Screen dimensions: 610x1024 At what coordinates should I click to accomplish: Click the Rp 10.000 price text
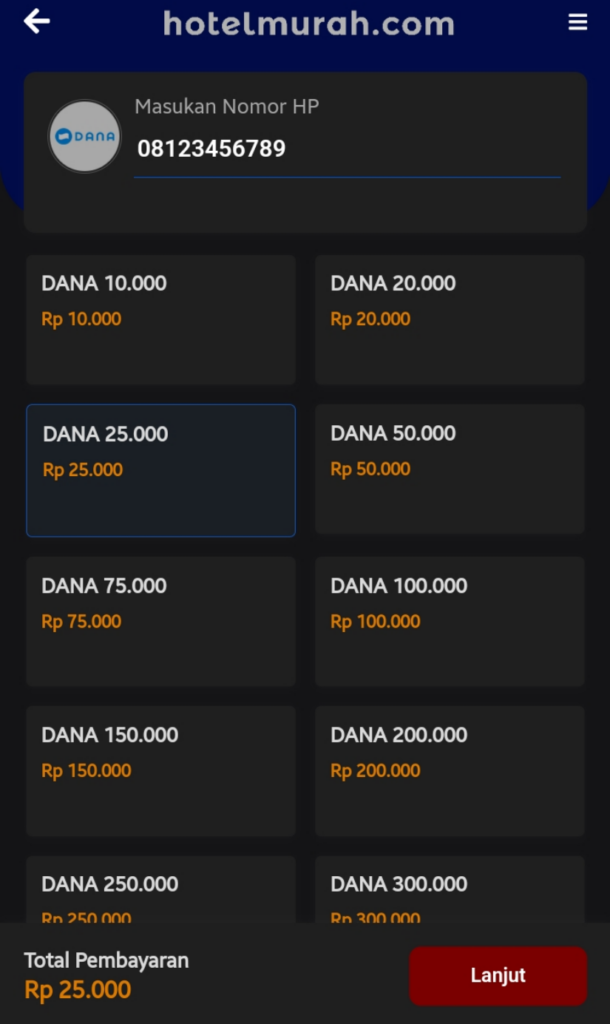(x=73, y=319)
